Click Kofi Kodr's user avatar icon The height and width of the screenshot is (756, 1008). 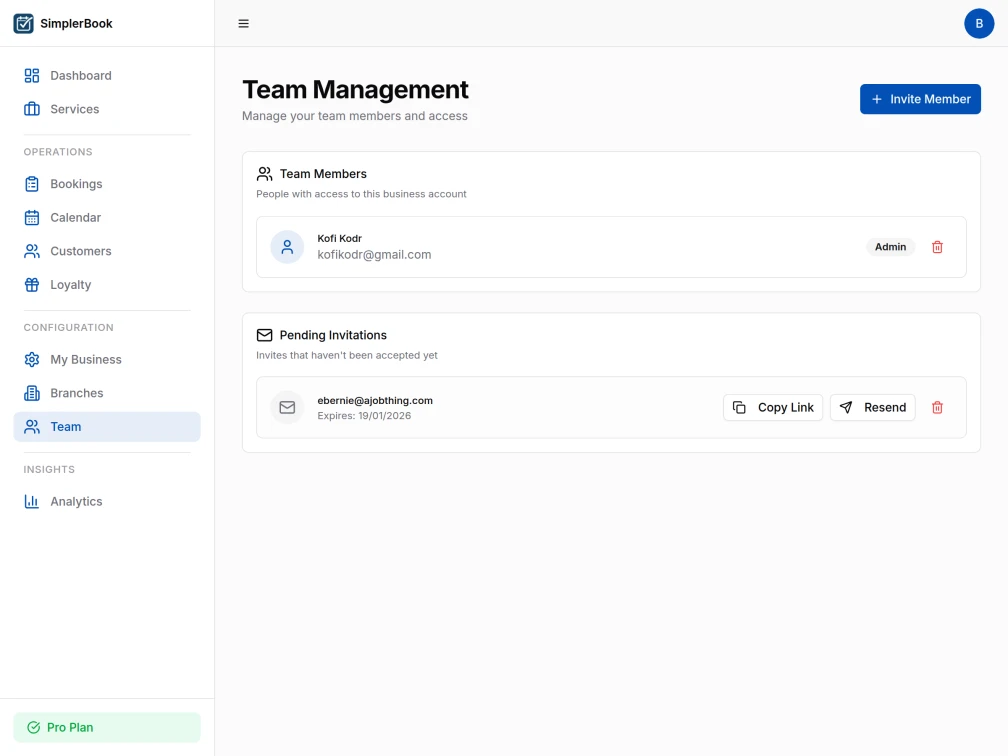(287, 247)
